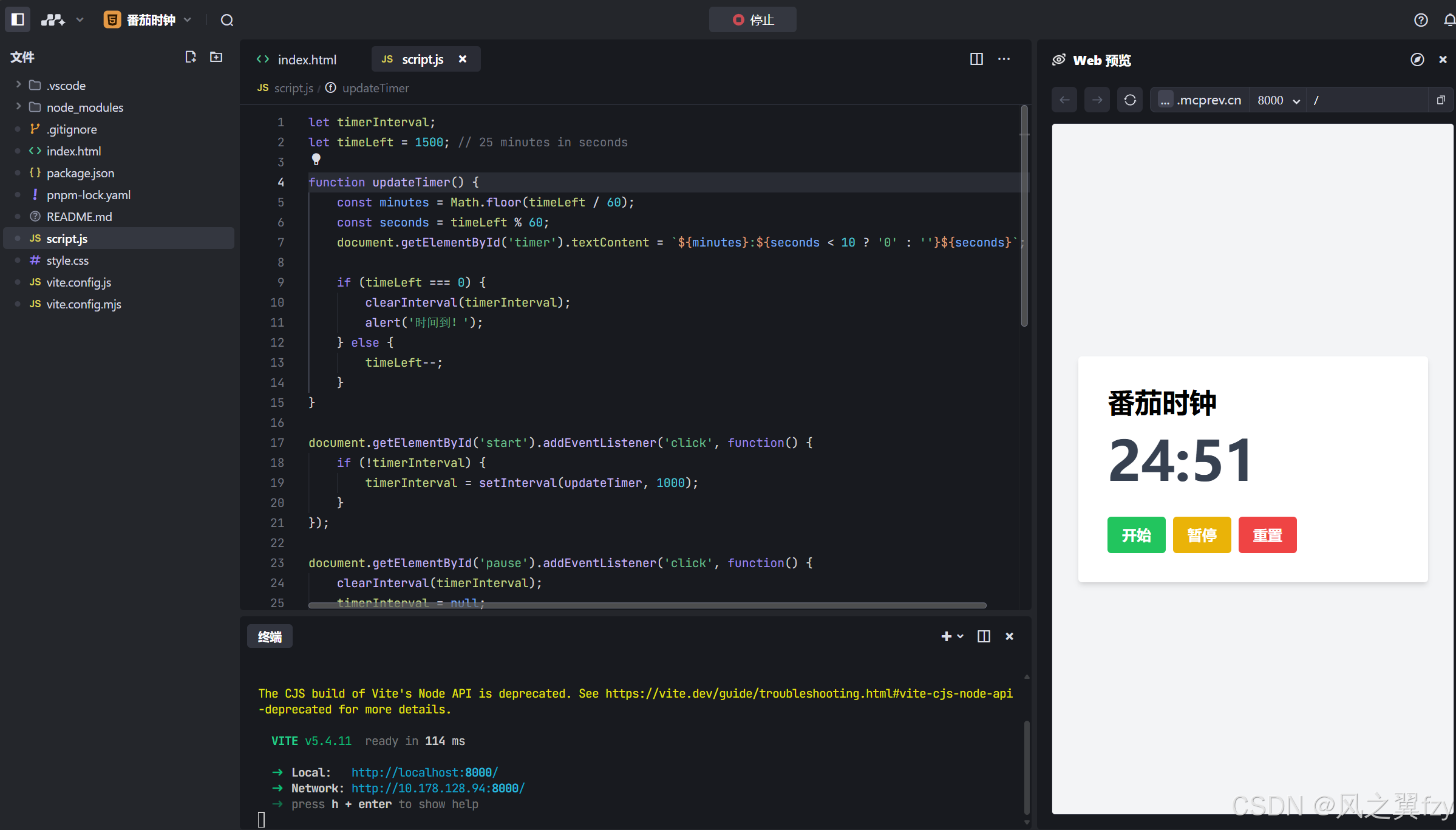
Task: Open editor more options ellipsis
Action: (x=1004, y=59)
